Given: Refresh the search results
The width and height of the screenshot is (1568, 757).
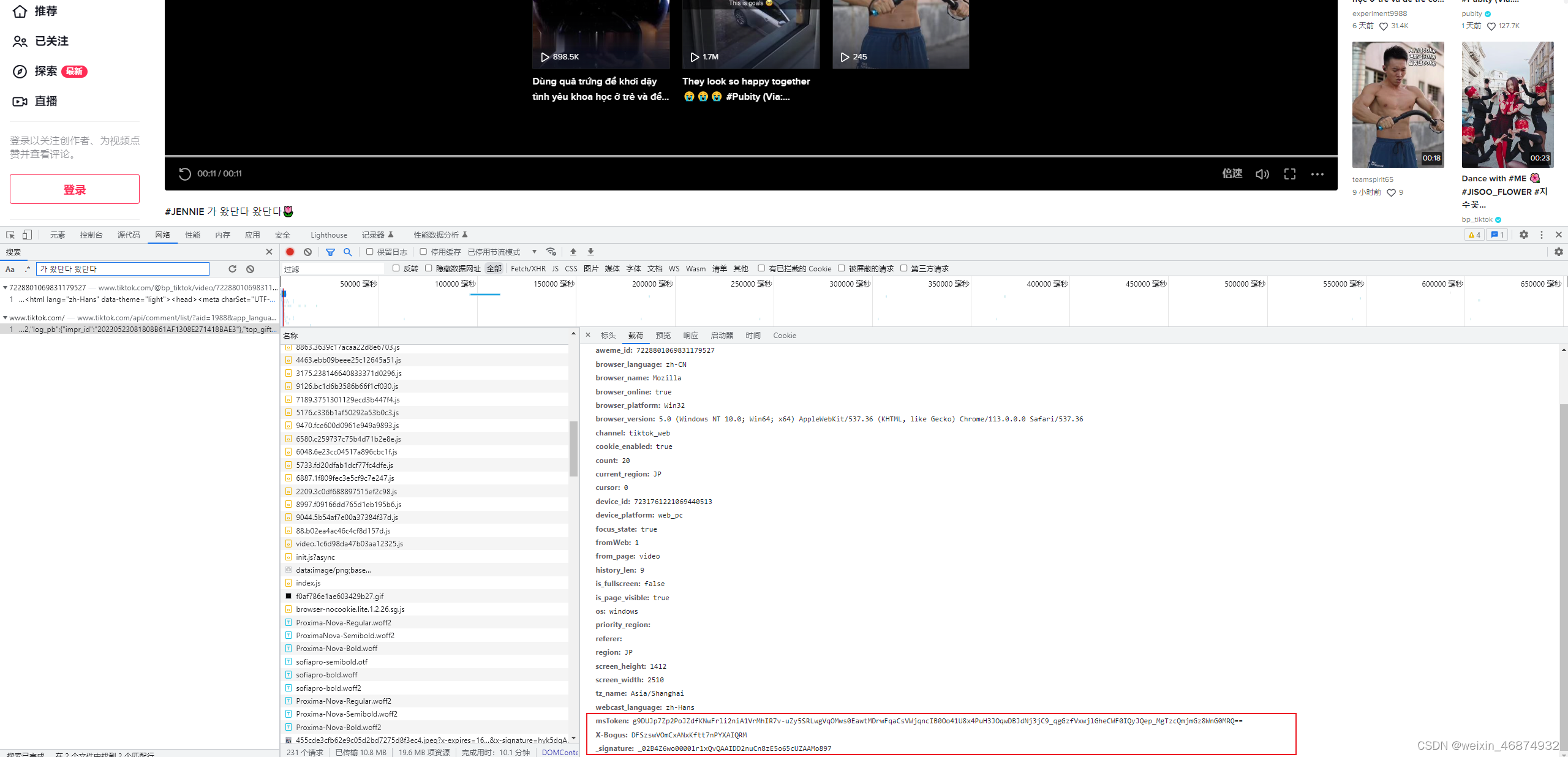Looking at the screenshot, I should [x=232, y=269].
